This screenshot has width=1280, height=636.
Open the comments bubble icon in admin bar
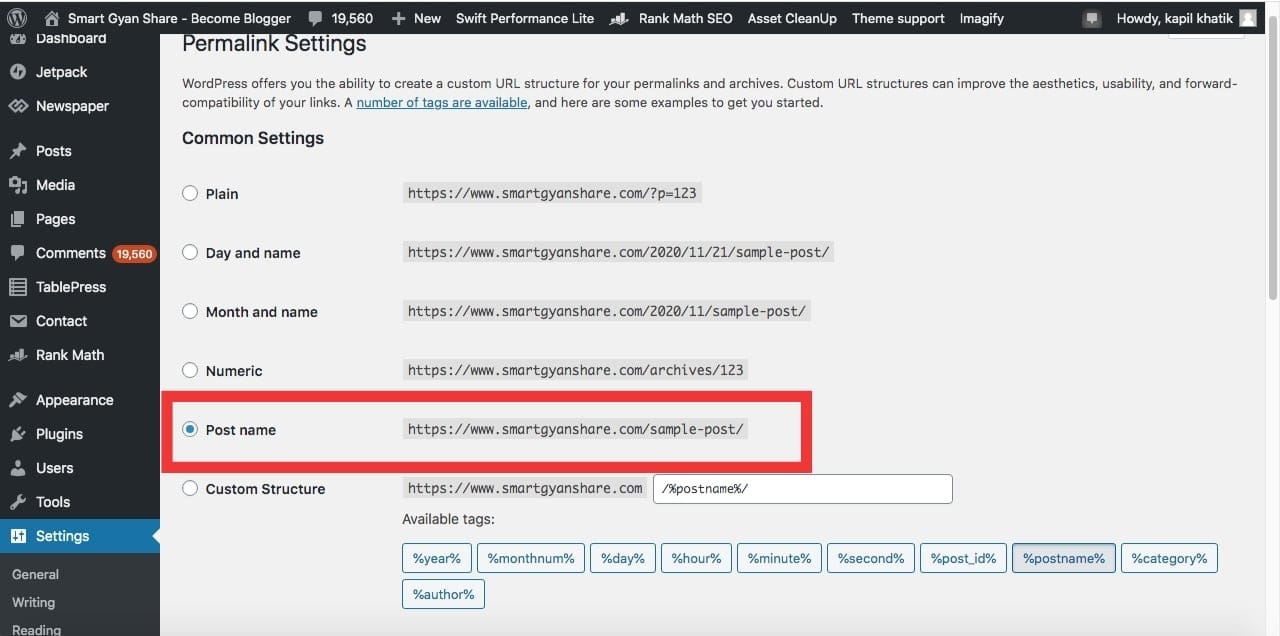(316, 18)
